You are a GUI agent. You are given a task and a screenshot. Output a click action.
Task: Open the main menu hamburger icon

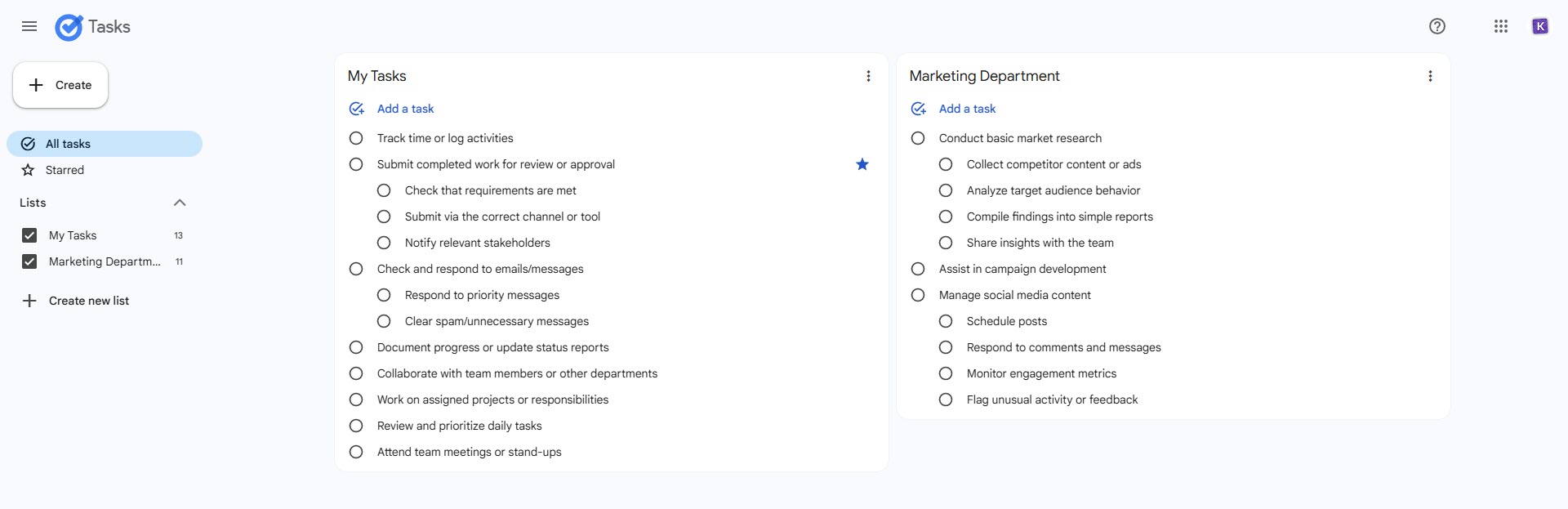point(29,26)
